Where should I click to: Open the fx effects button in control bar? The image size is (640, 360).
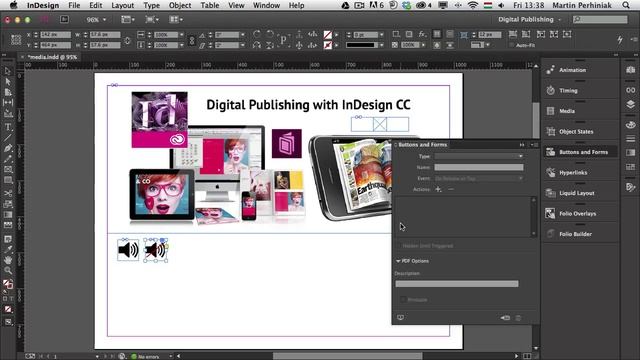(422, 34)
